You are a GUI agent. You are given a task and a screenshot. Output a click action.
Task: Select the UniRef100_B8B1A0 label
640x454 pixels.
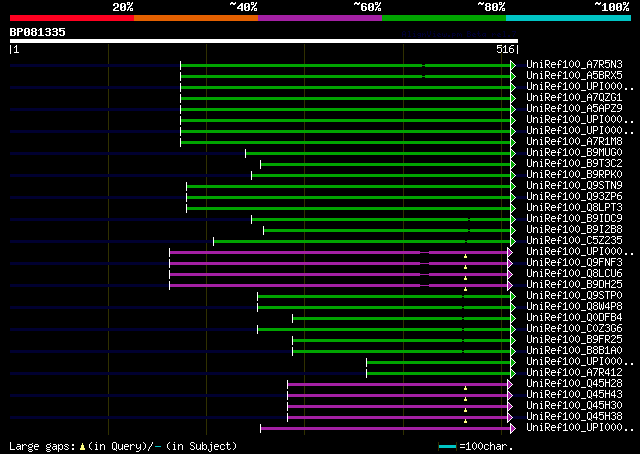574,351
